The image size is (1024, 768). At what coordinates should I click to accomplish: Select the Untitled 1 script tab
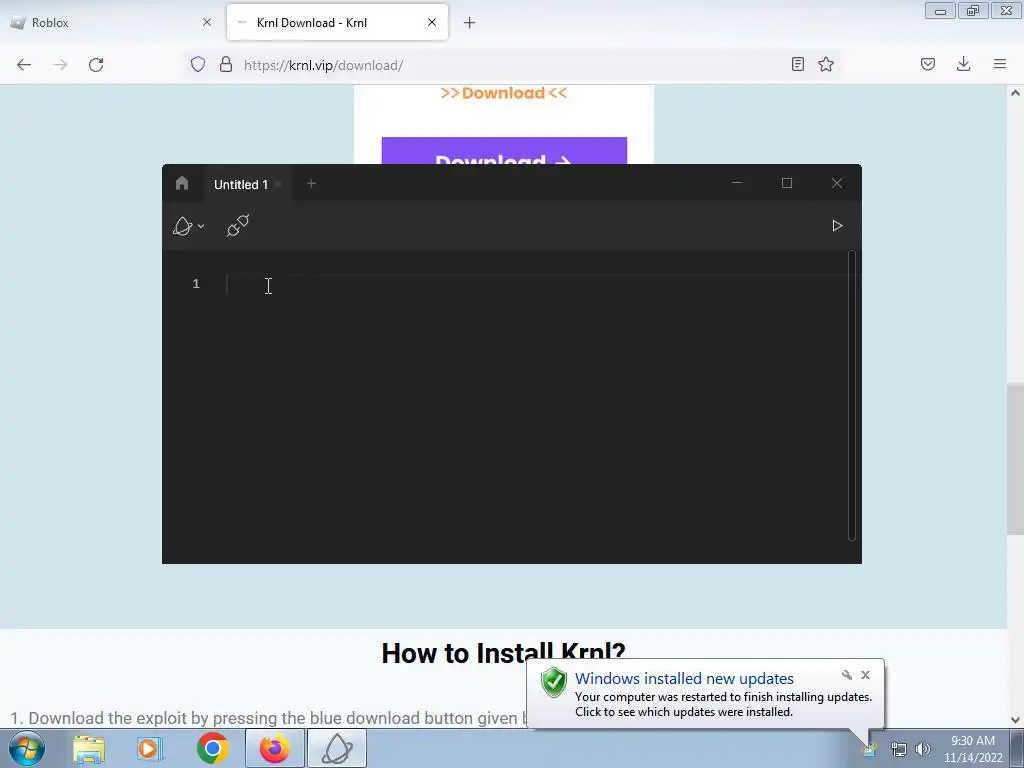[x=240, y=185]
